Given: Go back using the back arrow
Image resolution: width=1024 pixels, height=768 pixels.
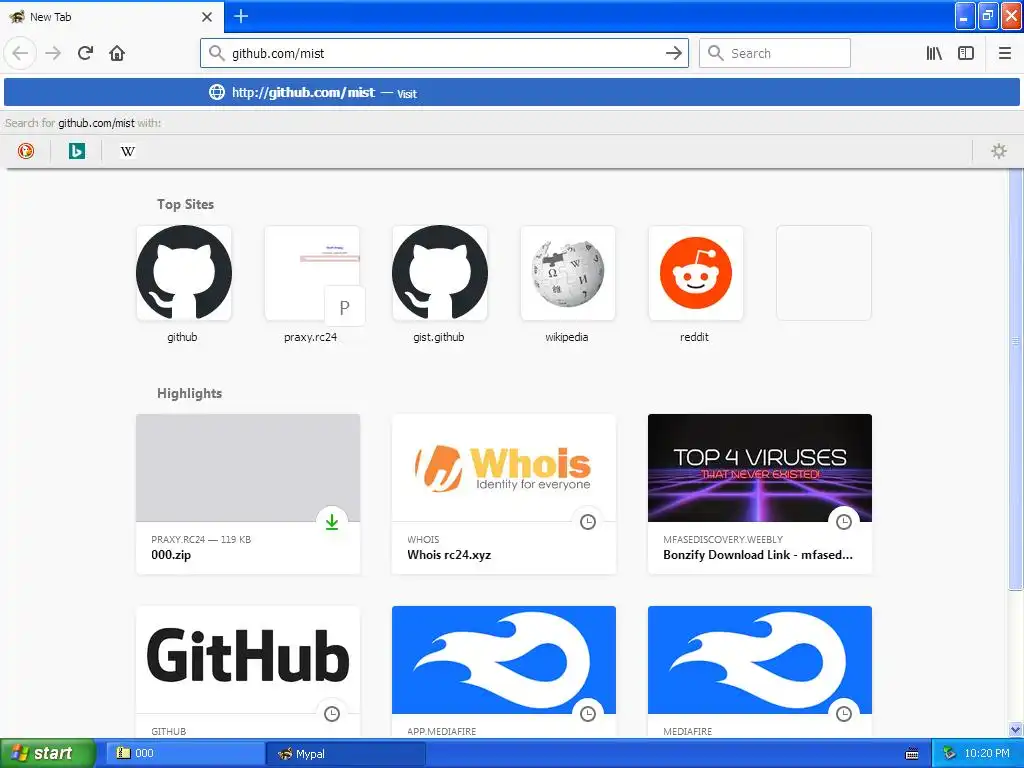Looking at the screenshot, I should pos(20,53).
